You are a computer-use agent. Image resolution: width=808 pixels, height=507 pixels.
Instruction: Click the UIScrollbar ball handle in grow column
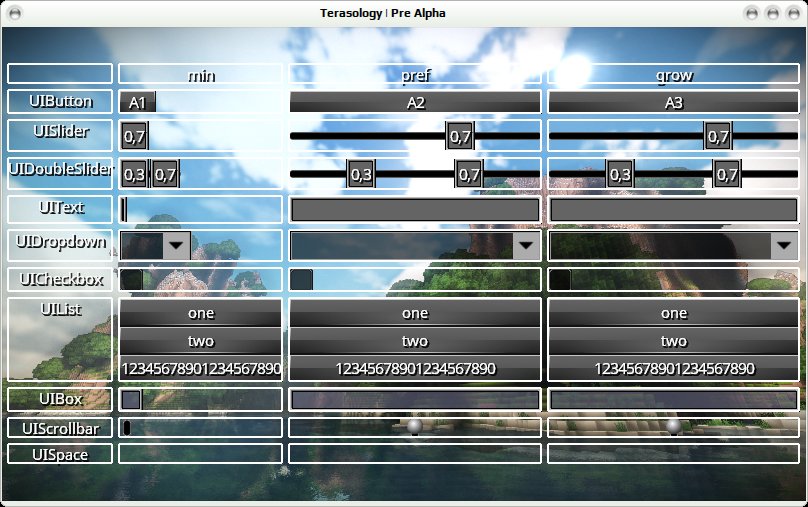[x=674, y=427]
